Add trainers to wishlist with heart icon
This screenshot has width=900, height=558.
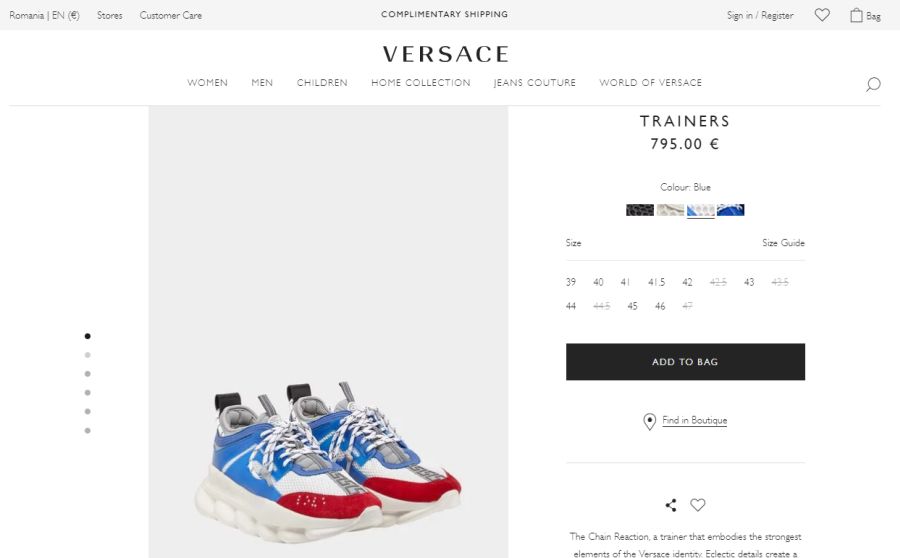[x=698, y=505]
